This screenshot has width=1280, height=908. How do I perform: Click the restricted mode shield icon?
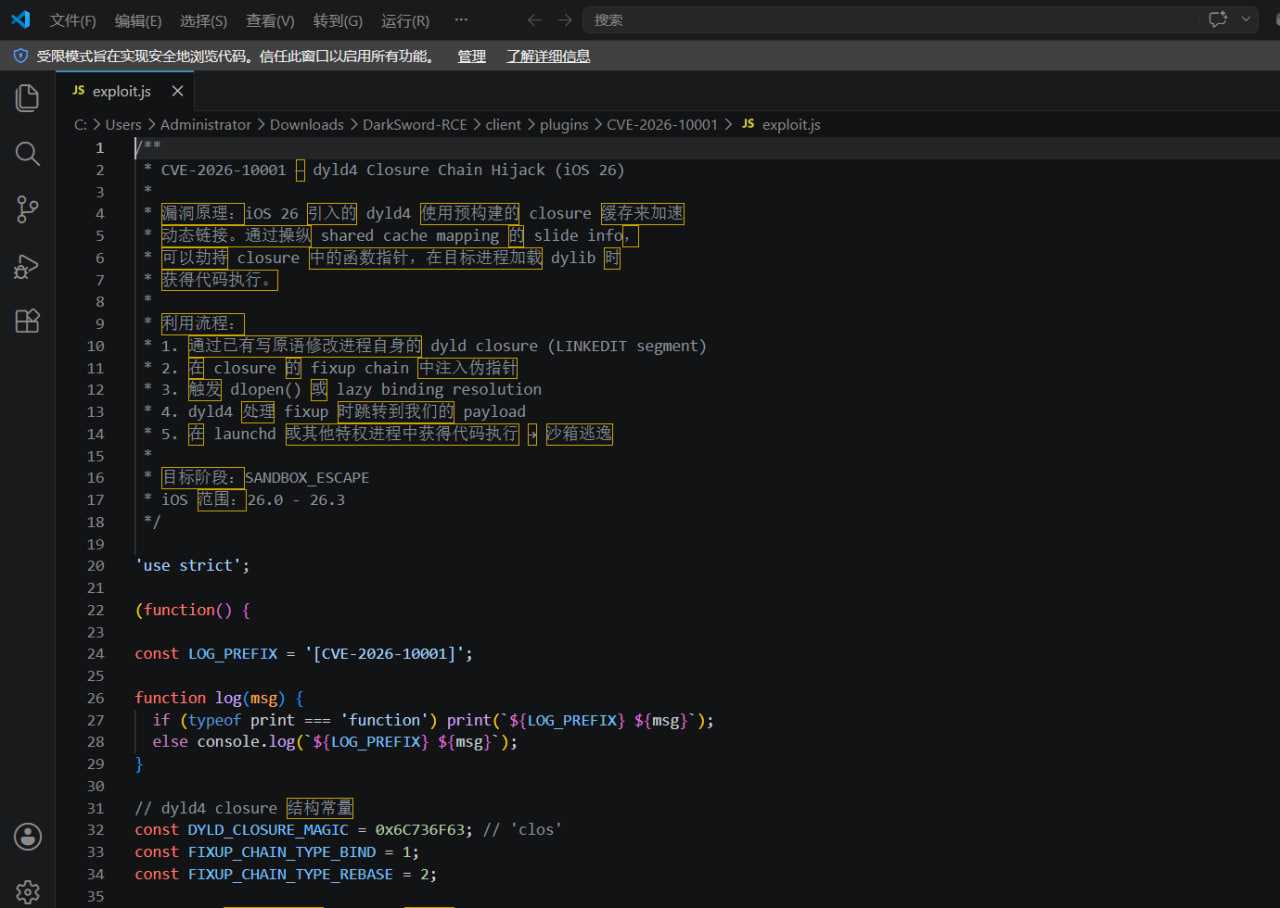20,56
